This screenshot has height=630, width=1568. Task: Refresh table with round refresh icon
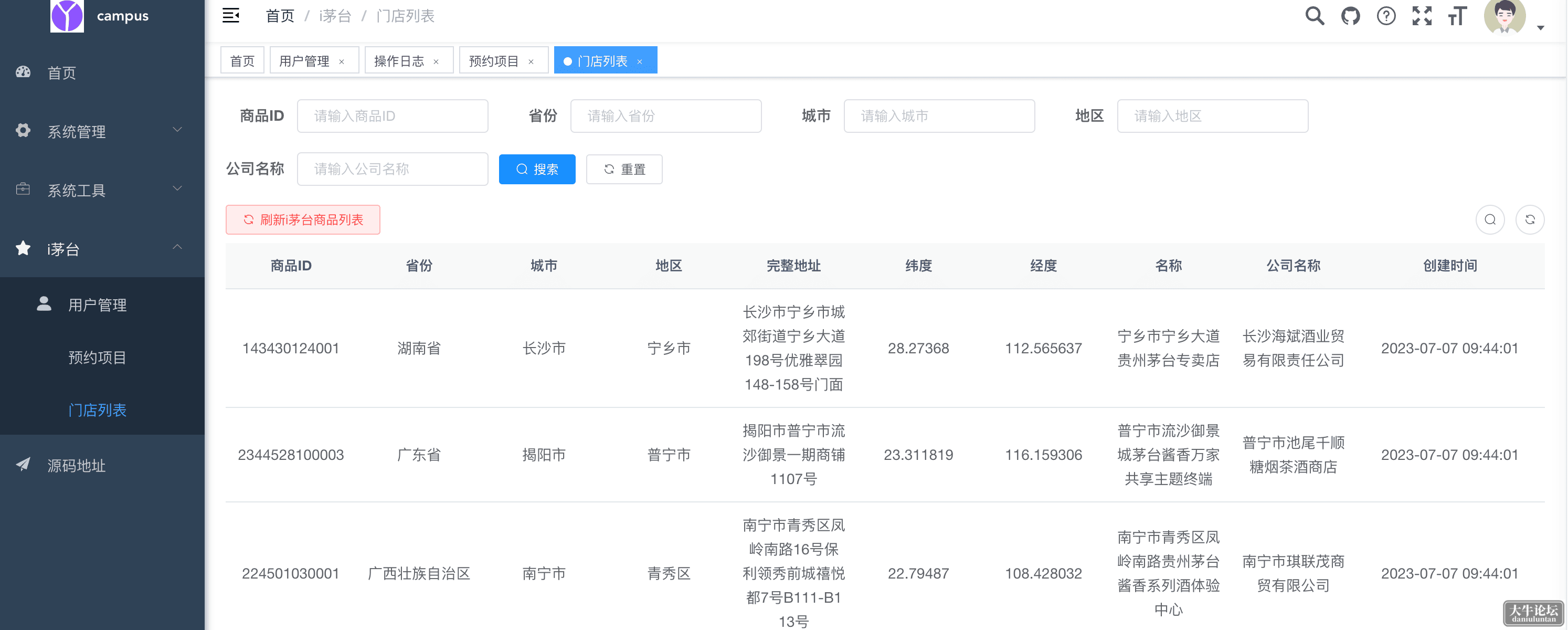pos(1530,220)
